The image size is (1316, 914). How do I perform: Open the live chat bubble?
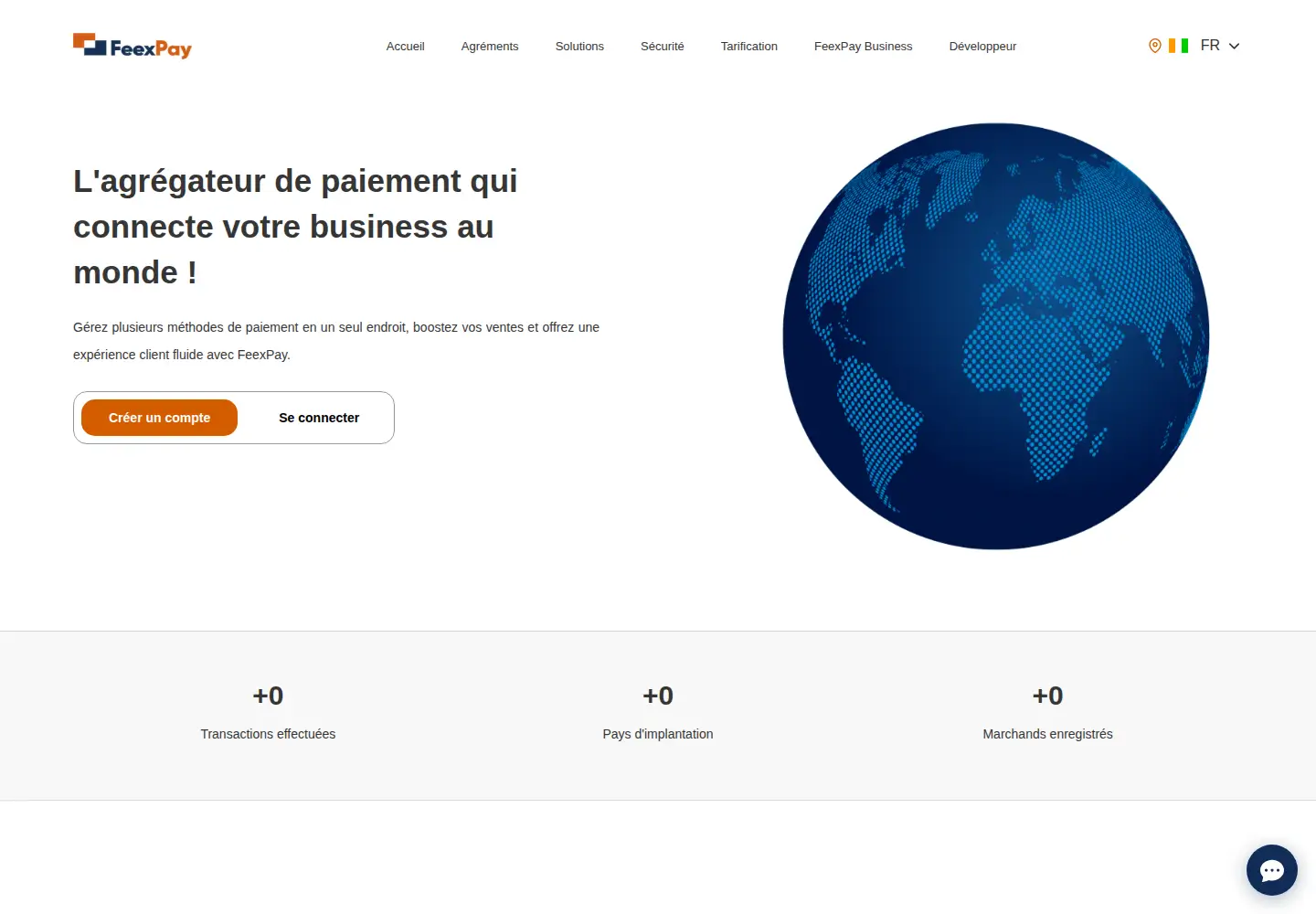[x=1272, y=870]
